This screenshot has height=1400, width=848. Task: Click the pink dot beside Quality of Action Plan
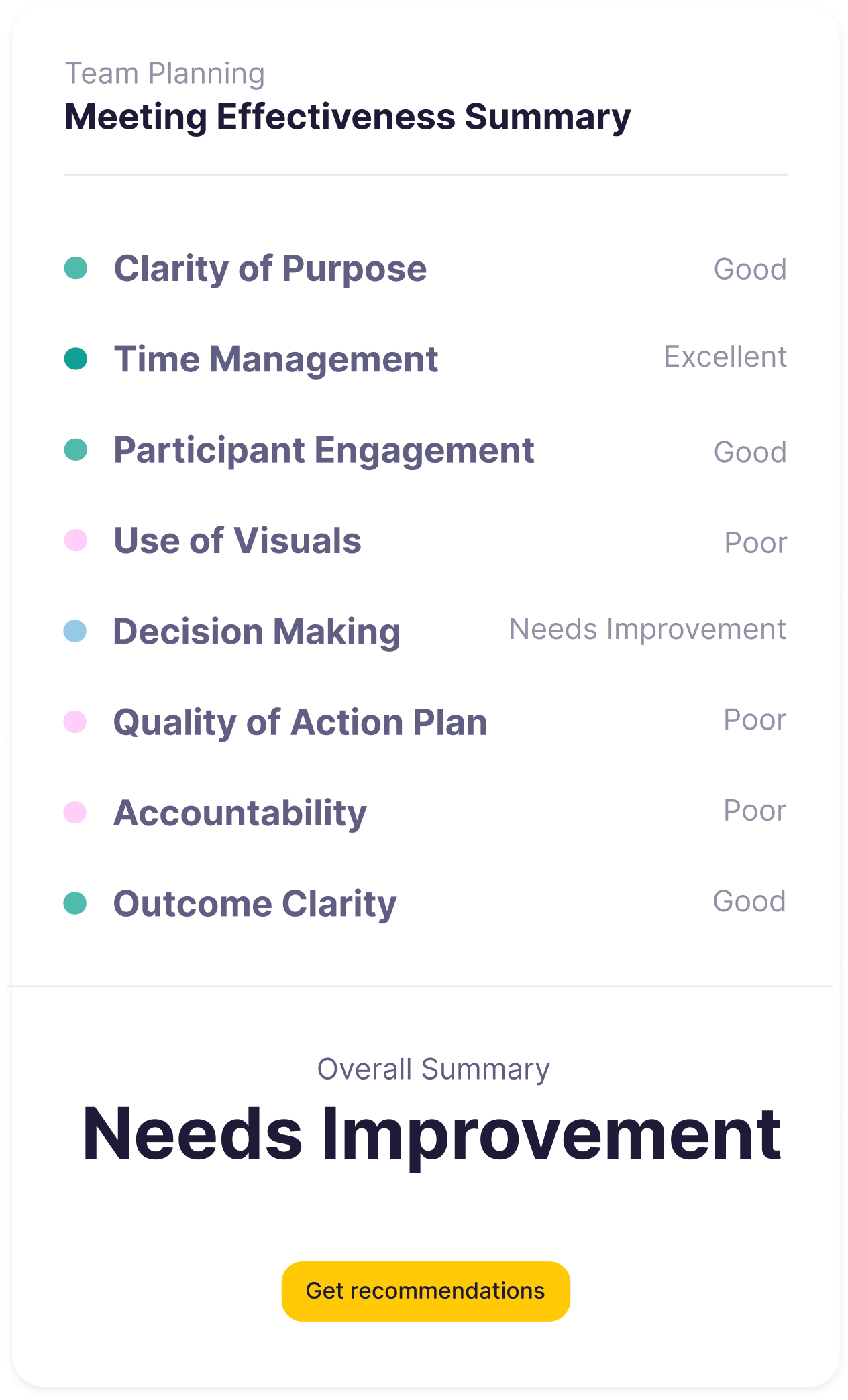[75, 722]
